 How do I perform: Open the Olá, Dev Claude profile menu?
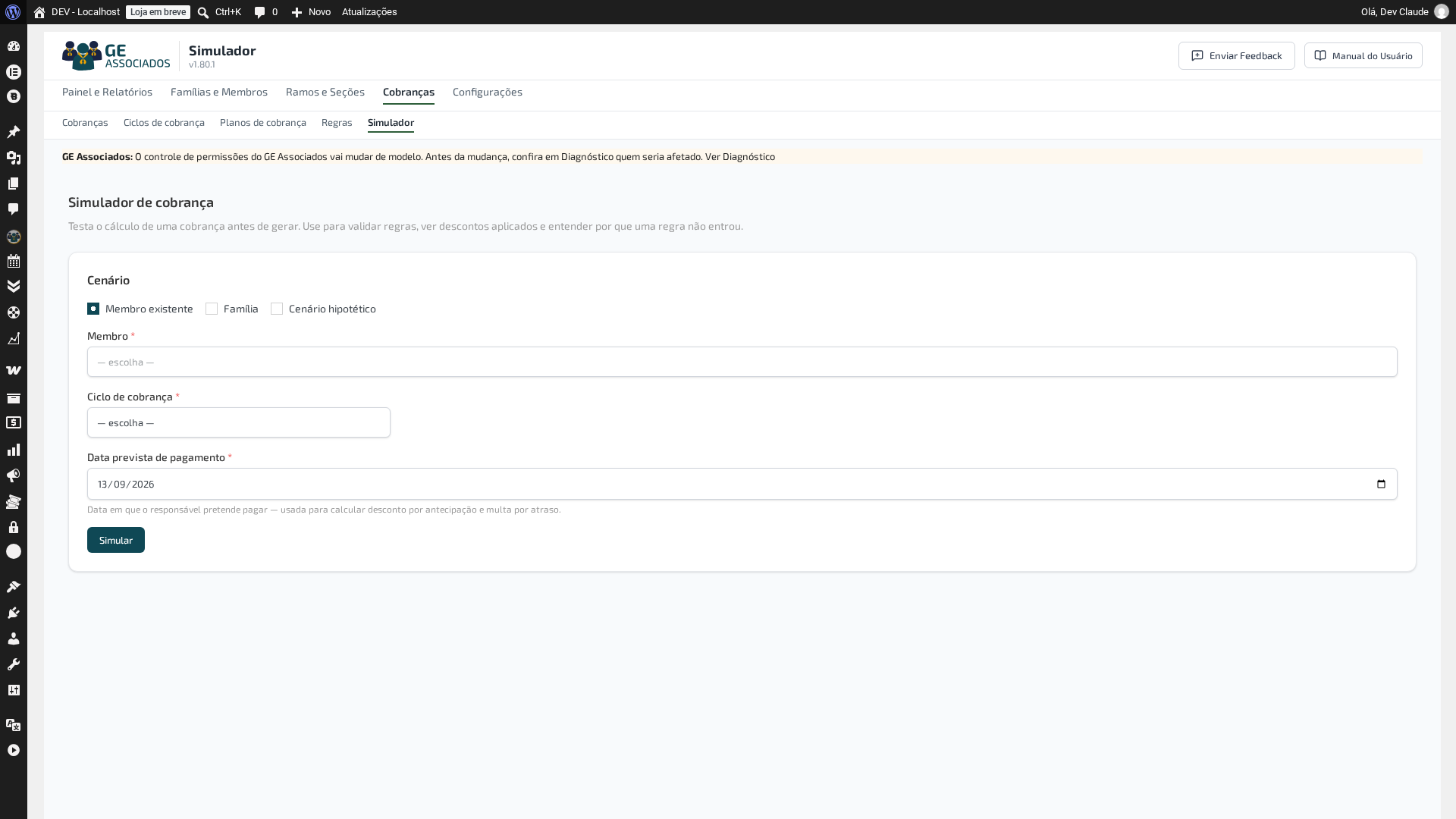click(x=1404, y=12)
